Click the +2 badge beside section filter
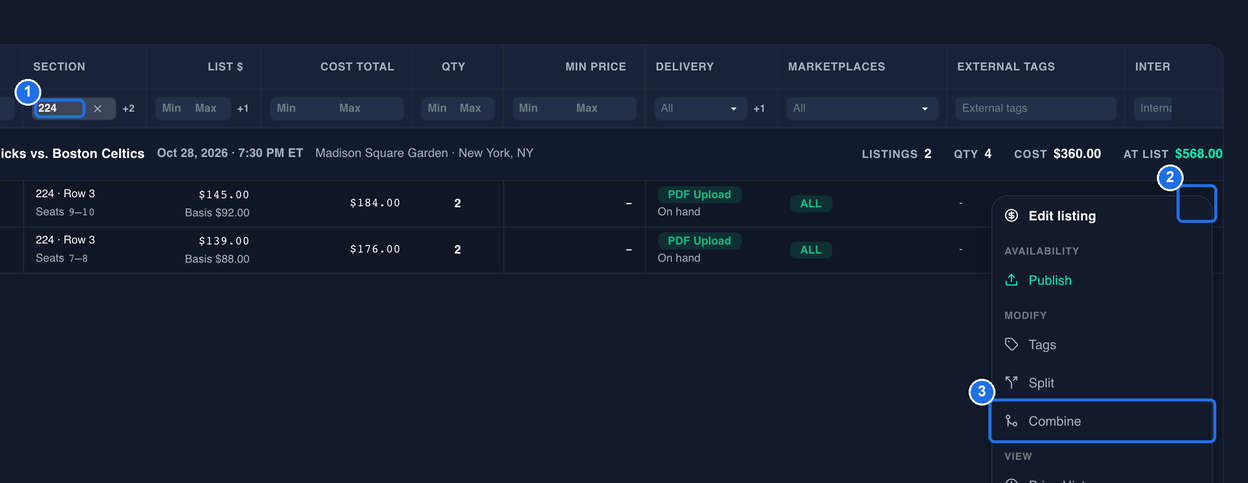This screenshot has height=483, width=1248. [x=128, y=108]
